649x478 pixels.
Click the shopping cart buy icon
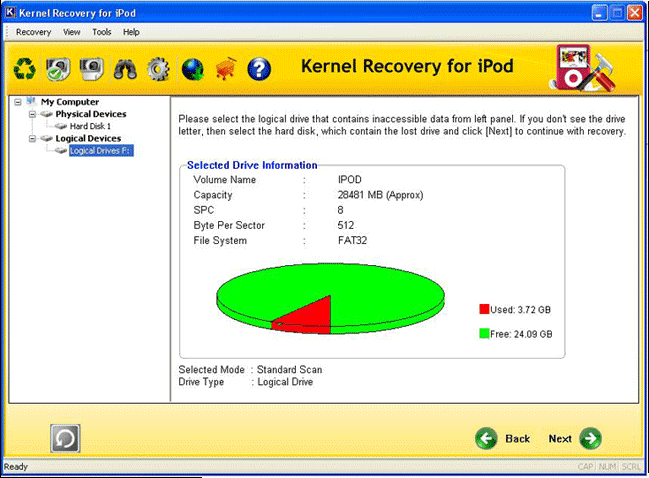coord(226,69)
